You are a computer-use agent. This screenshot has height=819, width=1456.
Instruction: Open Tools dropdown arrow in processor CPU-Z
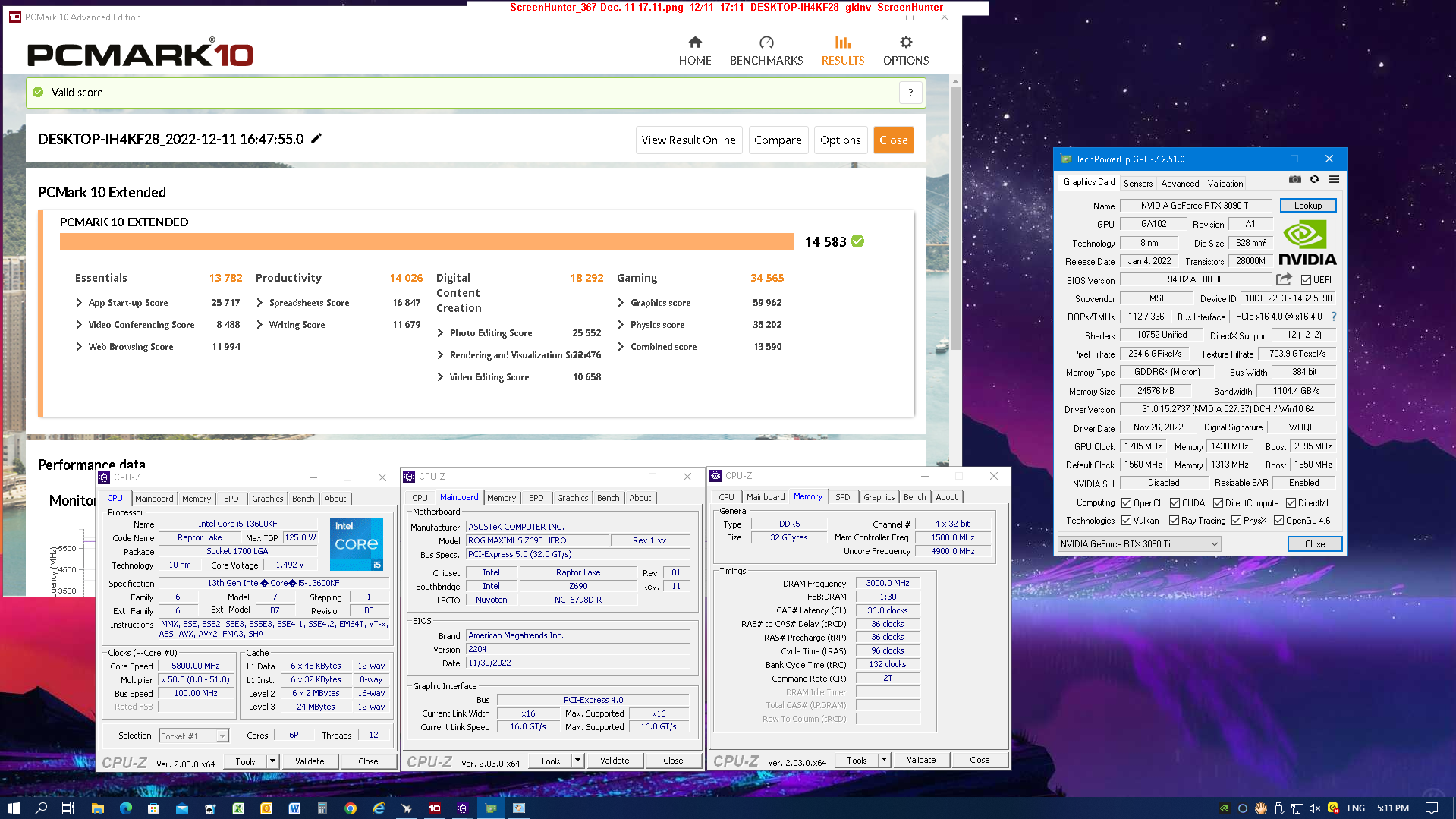pos(273,761)
